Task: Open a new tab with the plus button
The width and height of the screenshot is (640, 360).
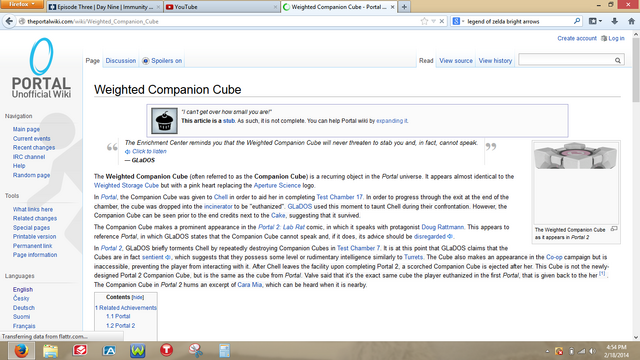Action: coord(404,7)
